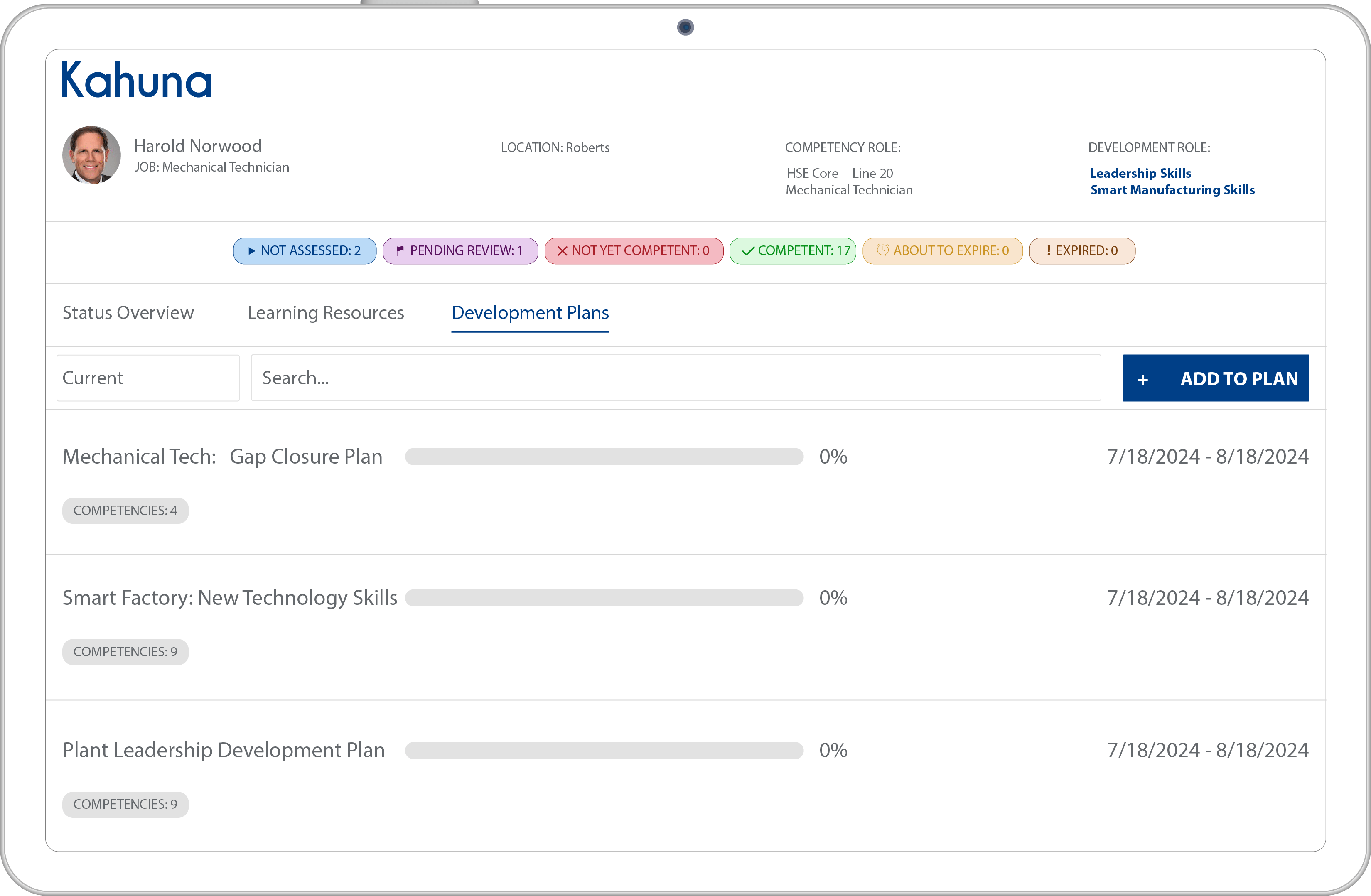The width and height of the screenshot is (1371, 896).
Task: Filter by NOT YET COMPETENT: 0 badge
Action: pos(634,251)
